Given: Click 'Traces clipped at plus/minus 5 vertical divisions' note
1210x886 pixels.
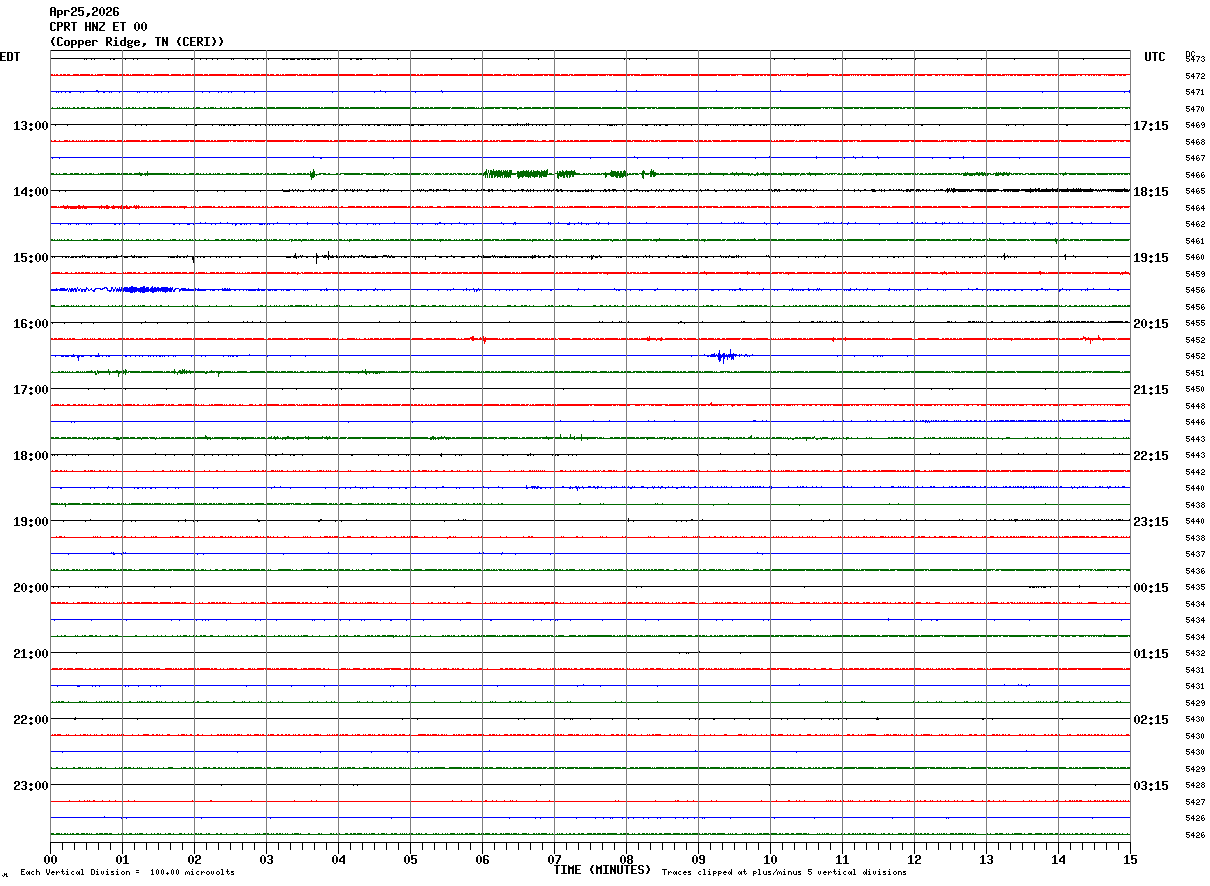Looking at the screenshot, I should (784, 873).
